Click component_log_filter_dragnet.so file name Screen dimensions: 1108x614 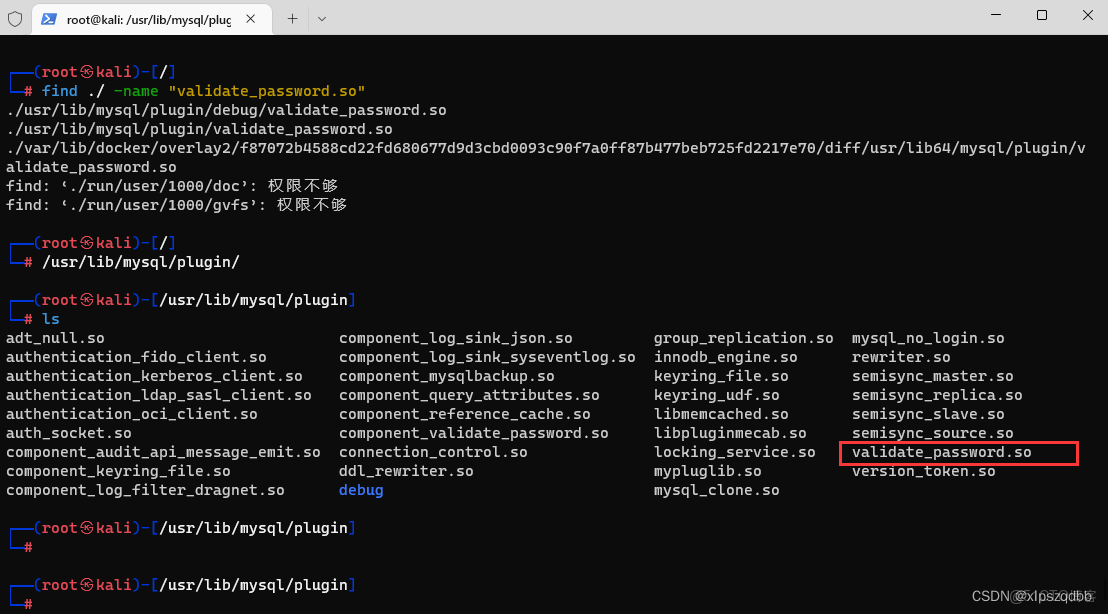145,491
